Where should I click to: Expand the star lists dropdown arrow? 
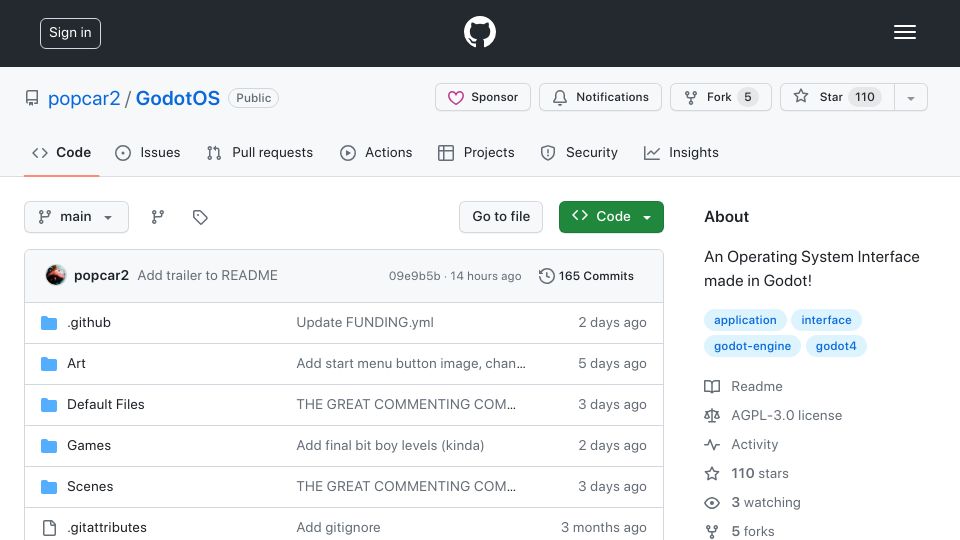pos(911,97)
